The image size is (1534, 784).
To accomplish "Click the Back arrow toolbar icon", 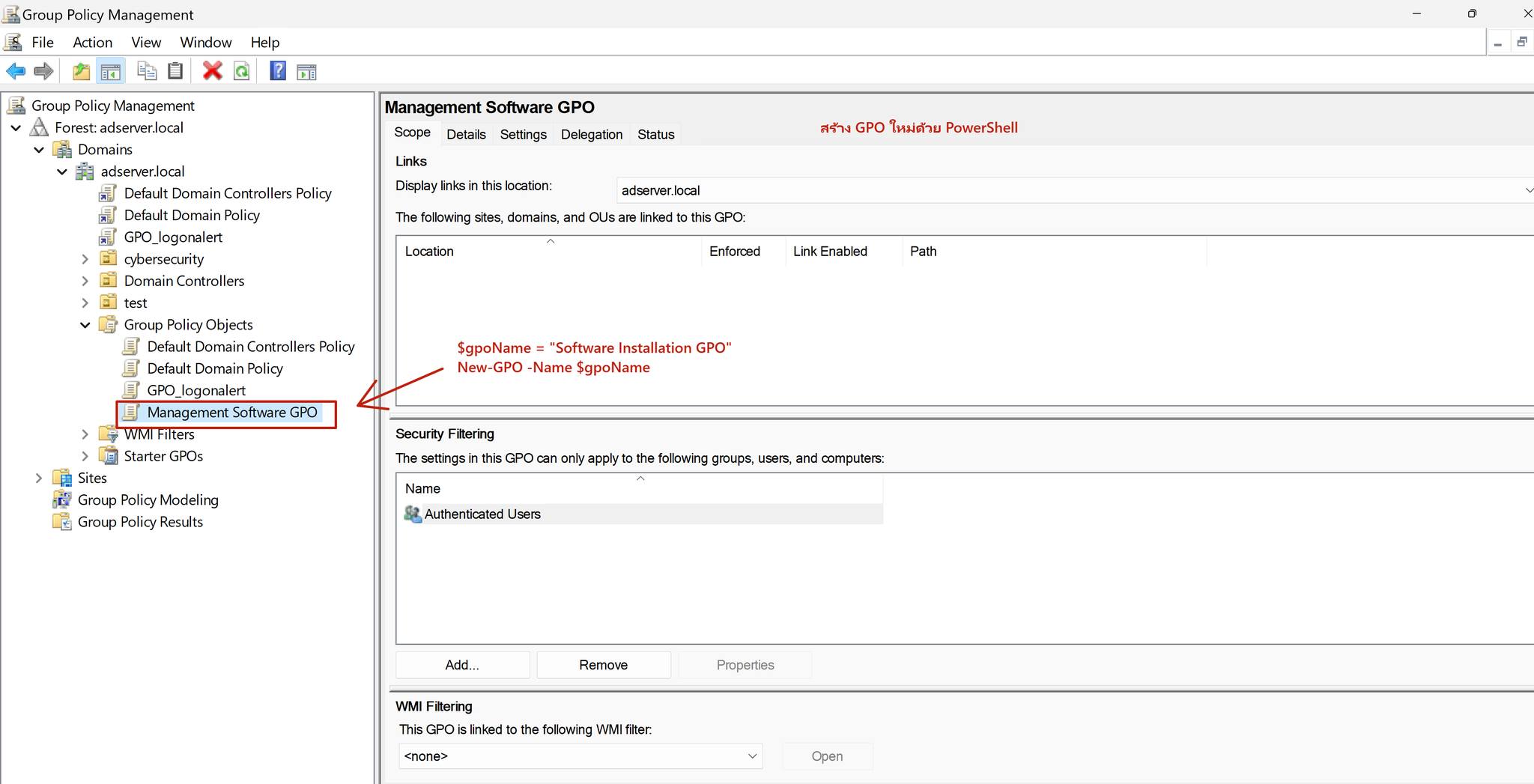I will (16, 71).
